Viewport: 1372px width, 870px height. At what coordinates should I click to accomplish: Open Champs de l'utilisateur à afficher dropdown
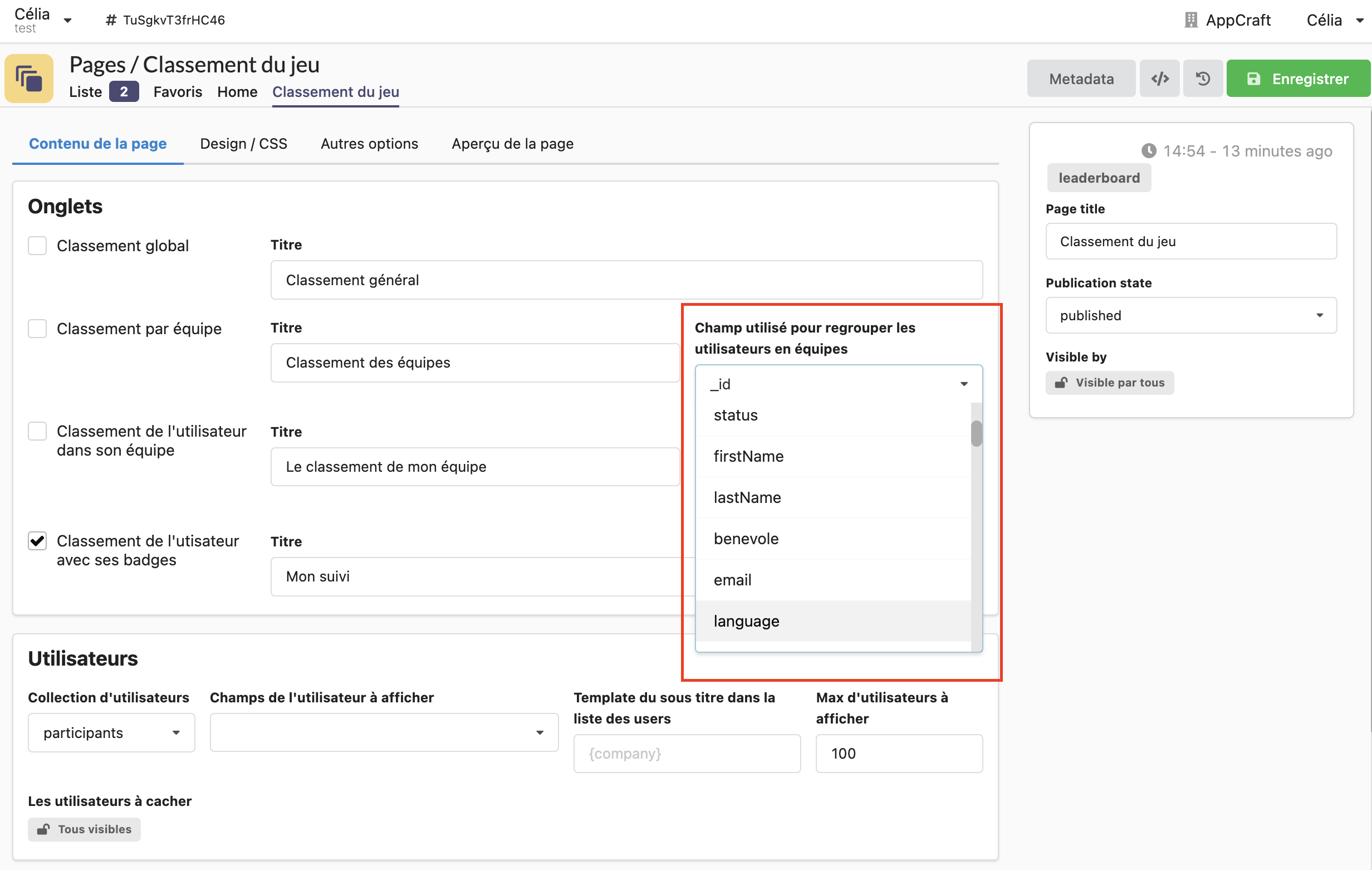[384, 732]
